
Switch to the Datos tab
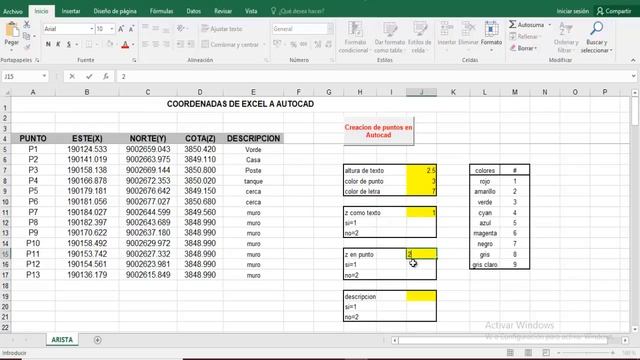[193, 11]
